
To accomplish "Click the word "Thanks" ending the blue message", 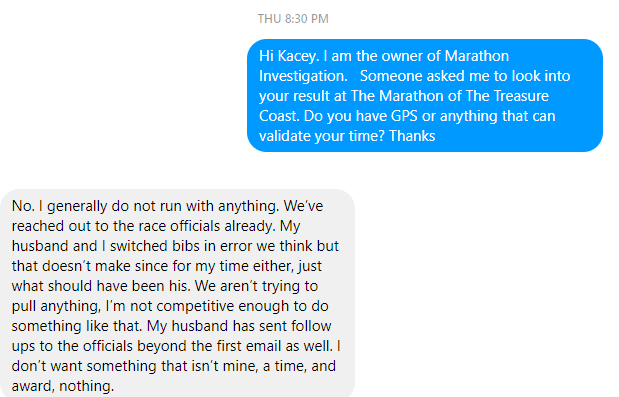I will tap(412, 136).
